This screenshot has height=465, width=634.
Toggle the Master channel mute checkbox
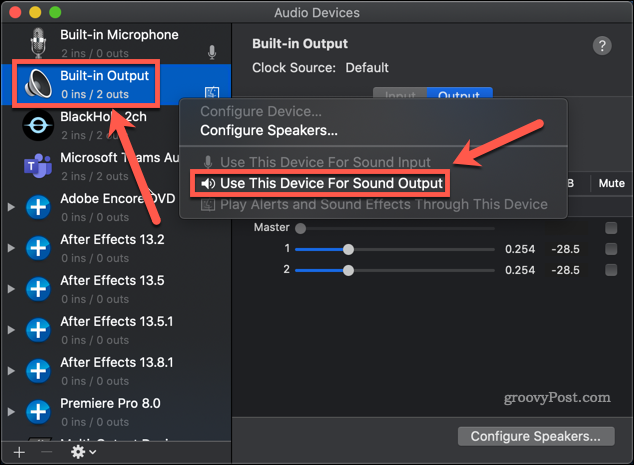(x=611, y=228)
